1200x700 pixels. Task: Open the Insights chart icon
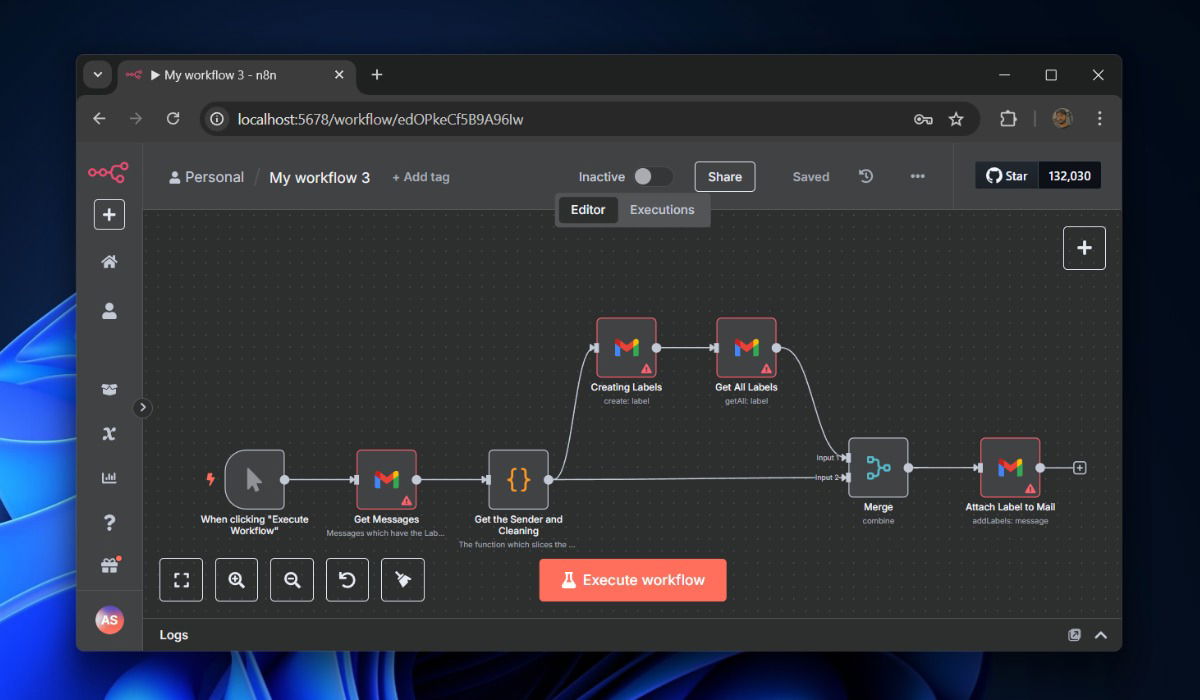pyautogui.click(x=109, y=478)
